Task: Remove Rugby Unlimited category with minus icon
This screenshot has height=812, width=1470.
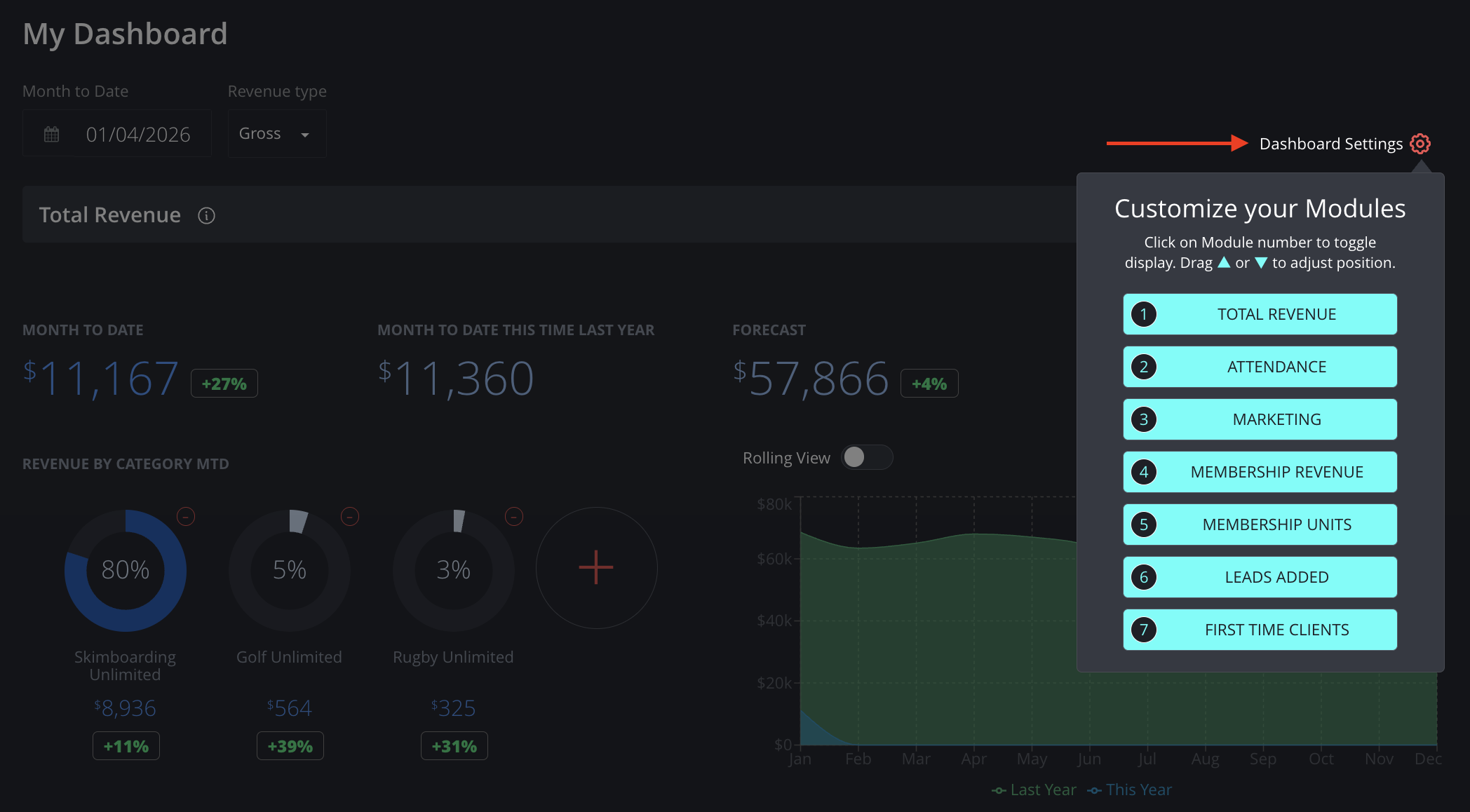Action: [x=514, y=517]
